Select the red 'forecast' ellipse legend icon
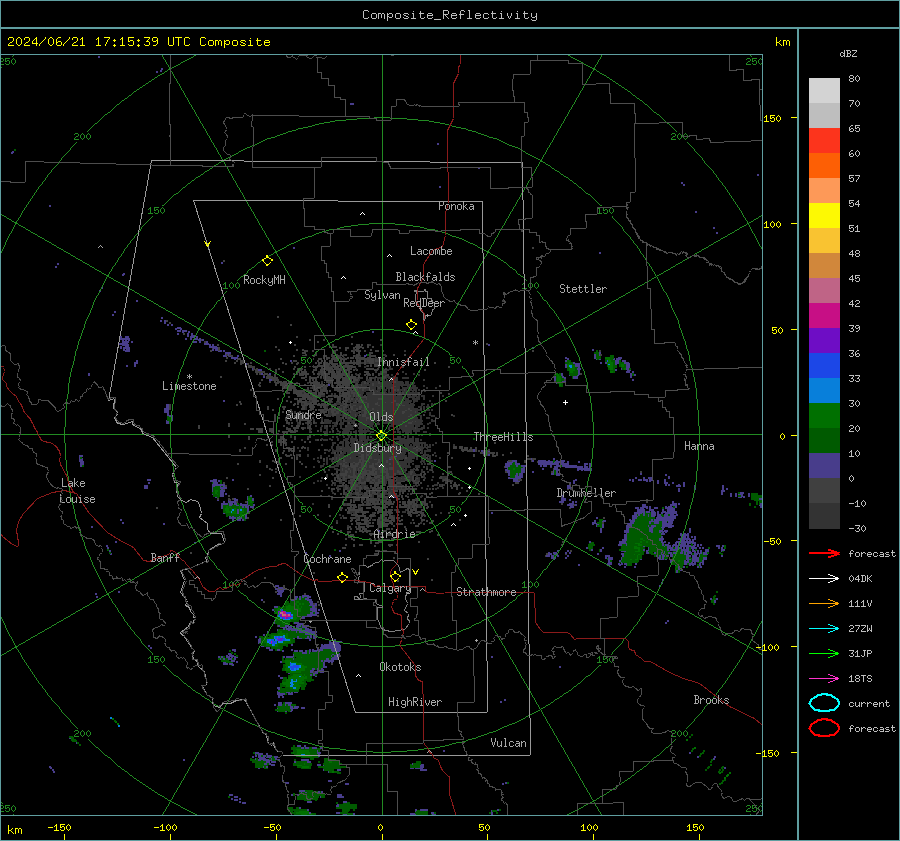This screenshot has width=900, height=841. tap(824, 728)
